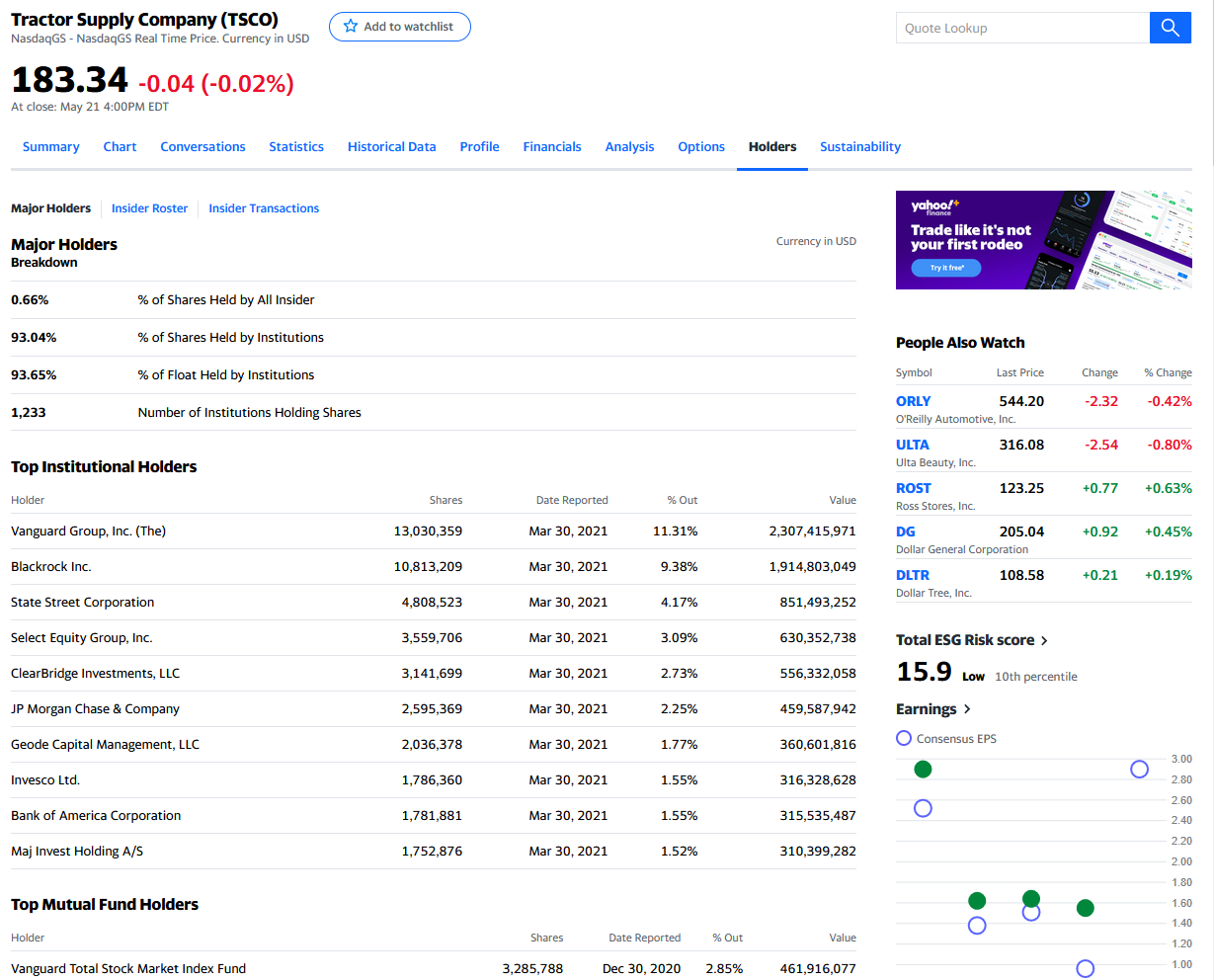
Task: Click Vanguard Group's 11.31% out value
Action: coord(676,531)
